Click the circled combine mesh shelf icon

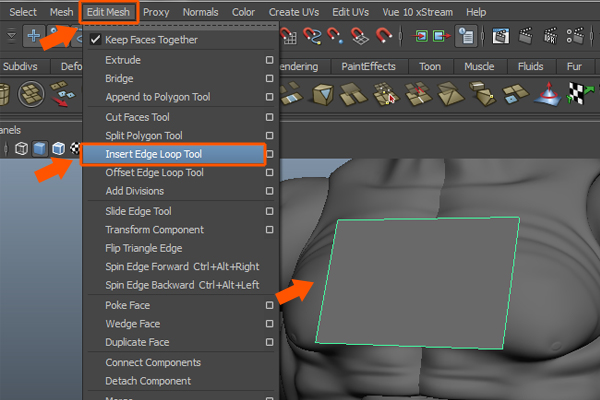click(x=31, y=94)
